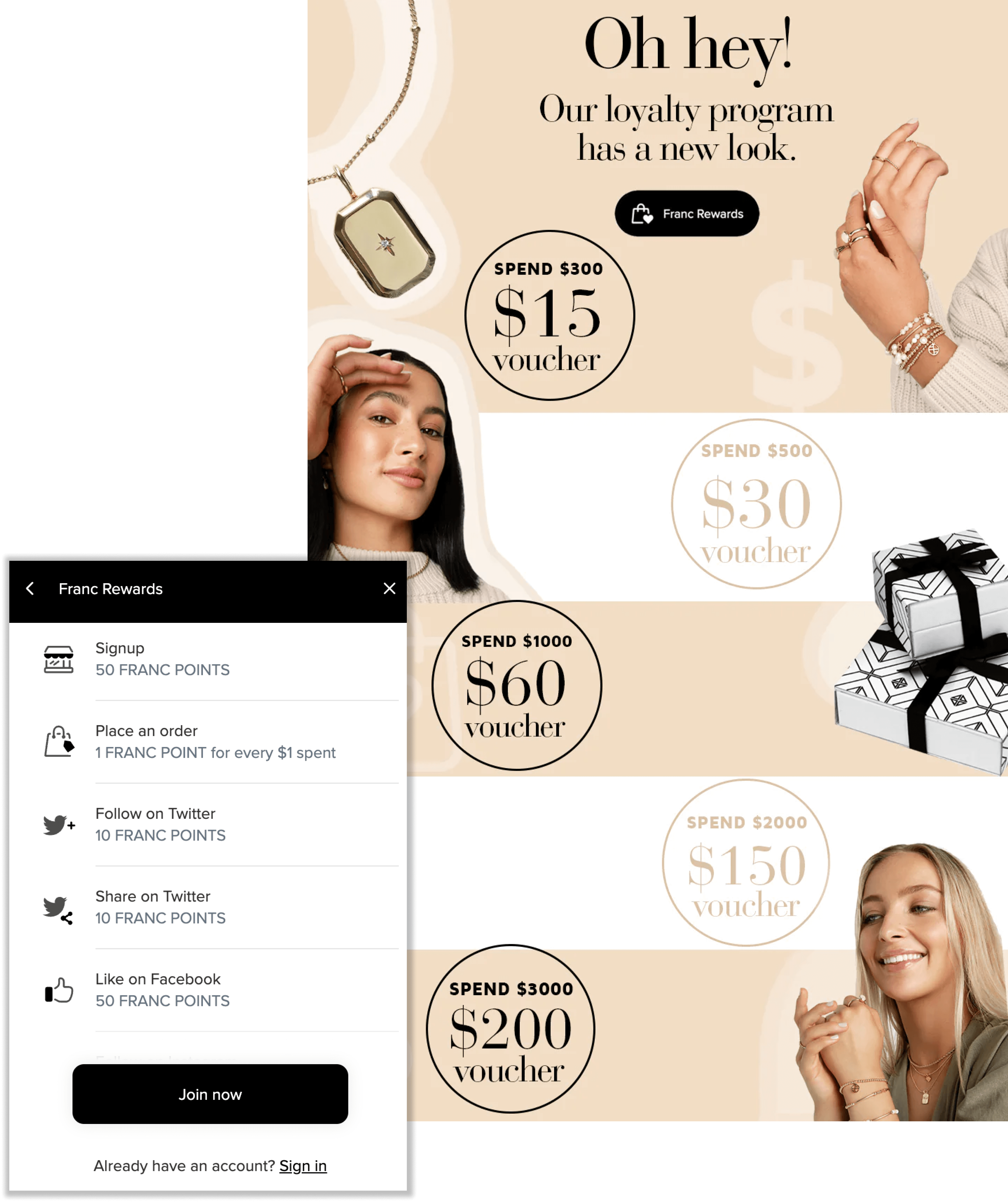Click the back arrow icon in rewards panel

pyautogui.click(x=30, y=588)
